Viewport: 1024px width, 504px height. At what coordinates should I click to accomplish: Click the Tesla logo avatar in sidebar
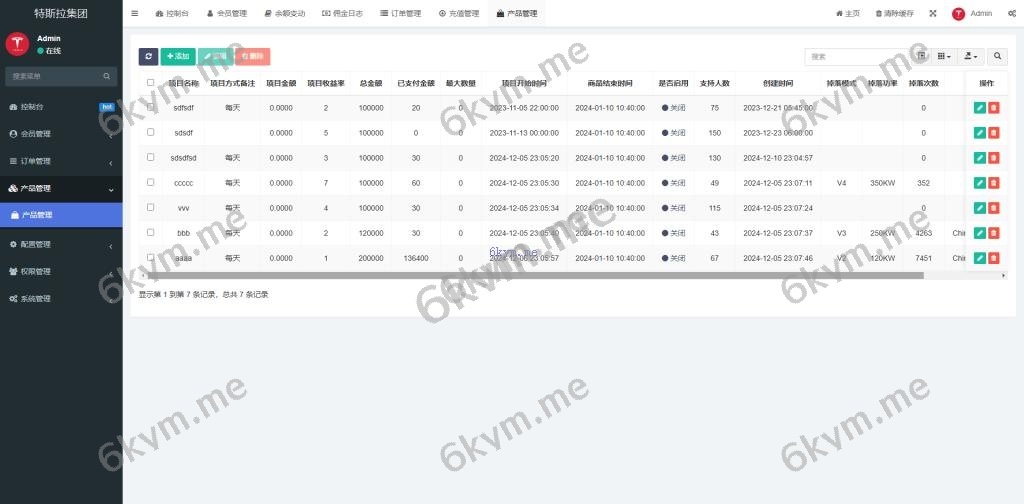point(17,44)
